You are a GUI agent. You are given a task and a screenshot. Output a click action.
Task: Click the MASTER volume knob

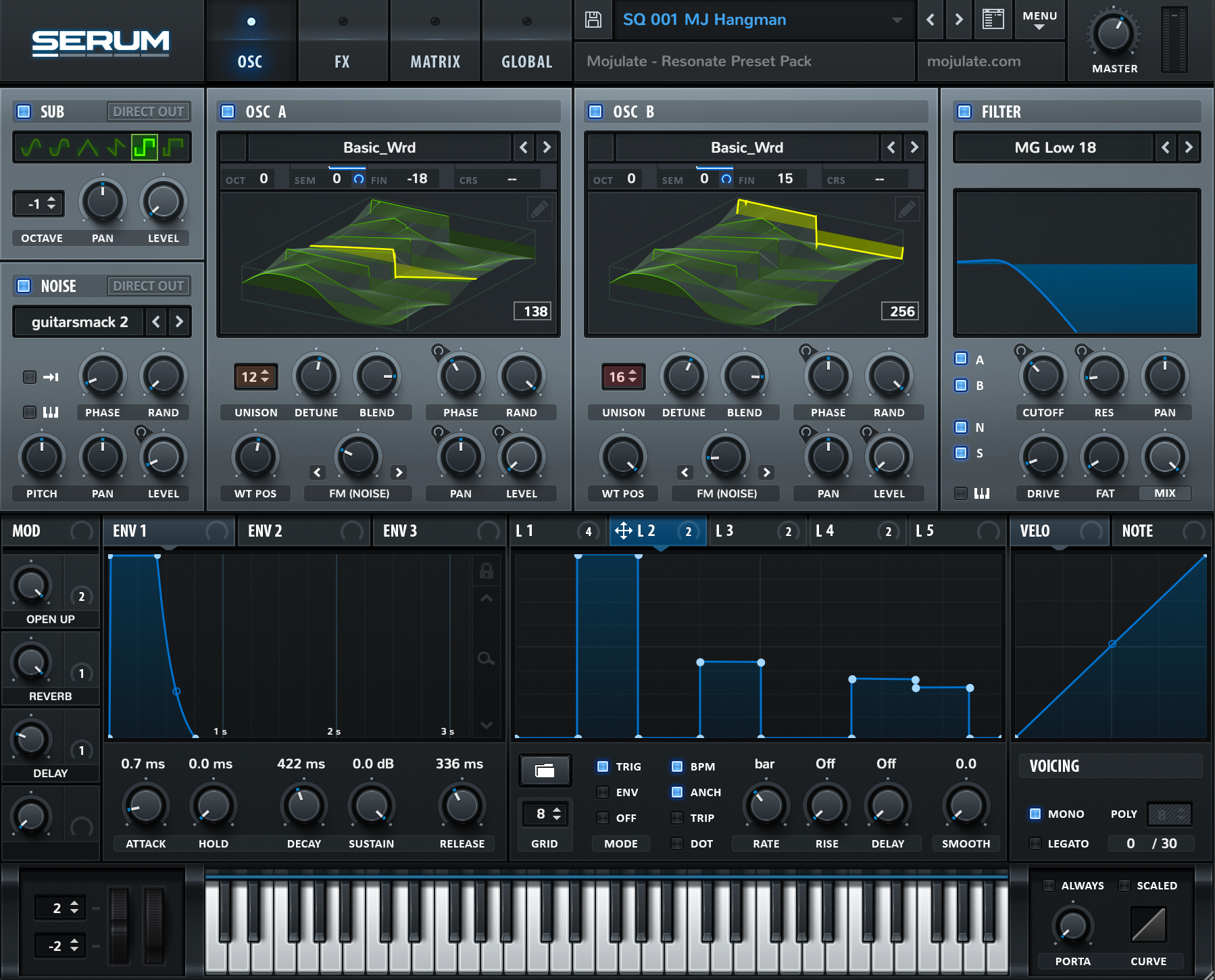[x=1113, y=33]
